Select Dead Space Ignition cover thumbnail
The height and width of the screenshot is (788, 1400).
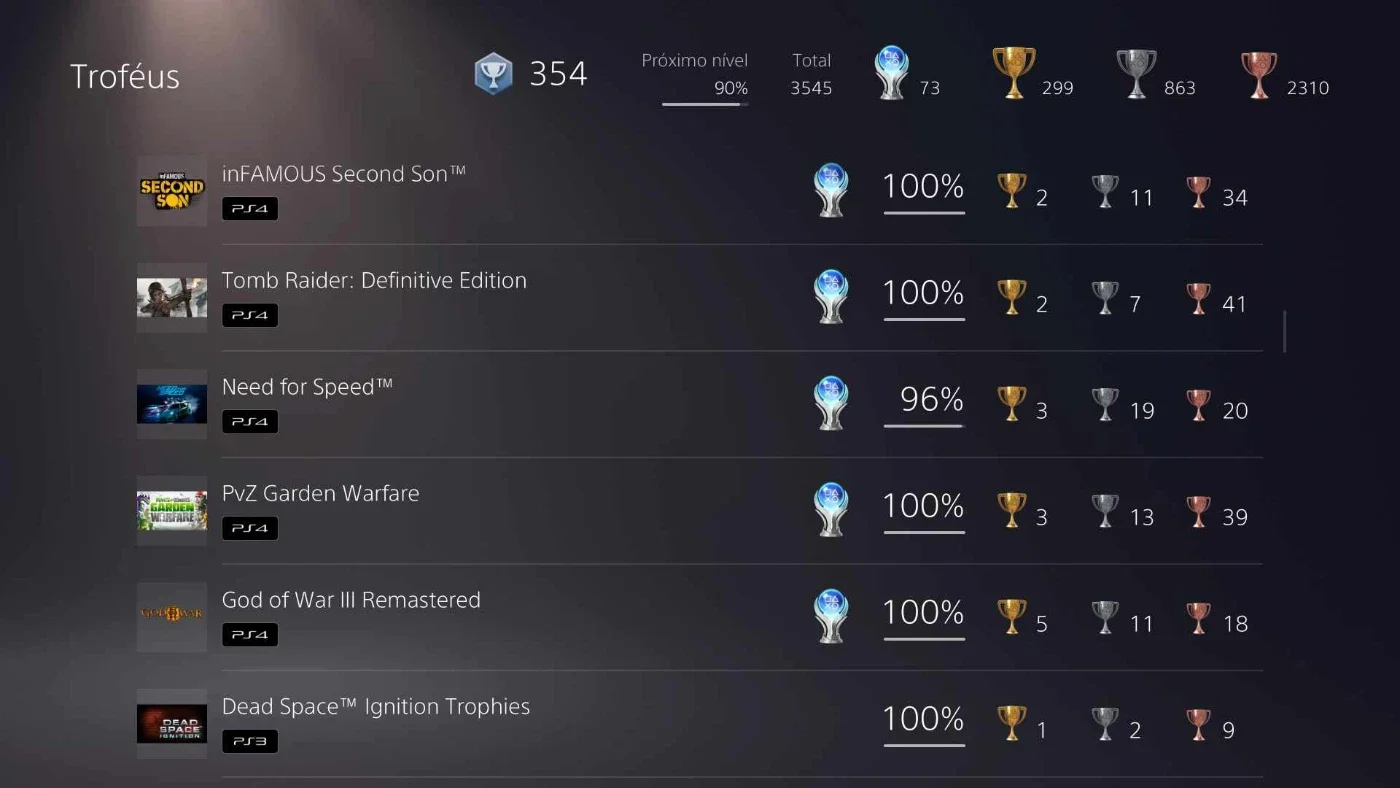click(172, 724)
